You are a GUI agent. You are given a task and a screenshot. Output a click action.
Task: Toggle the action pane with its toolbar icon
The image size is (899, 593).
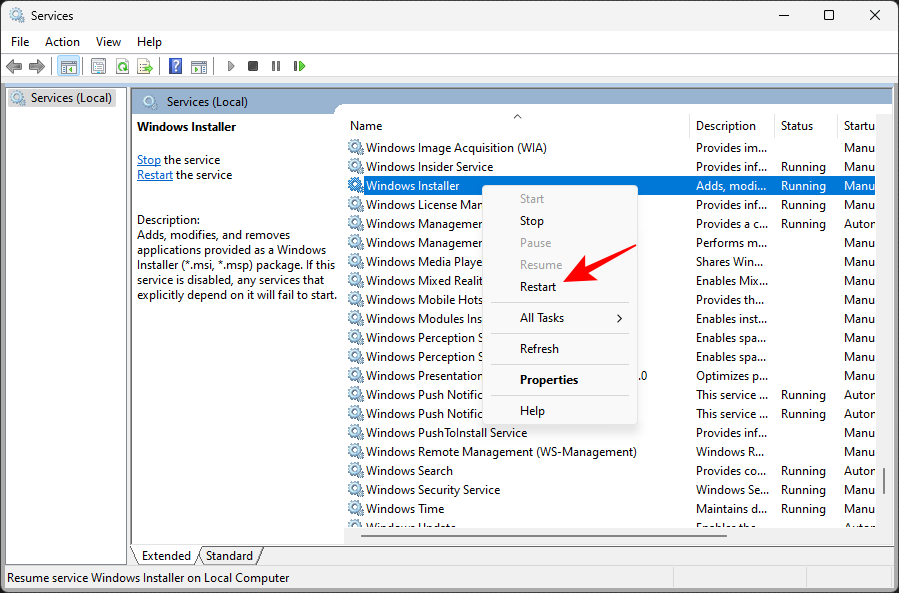click(199, 66)
